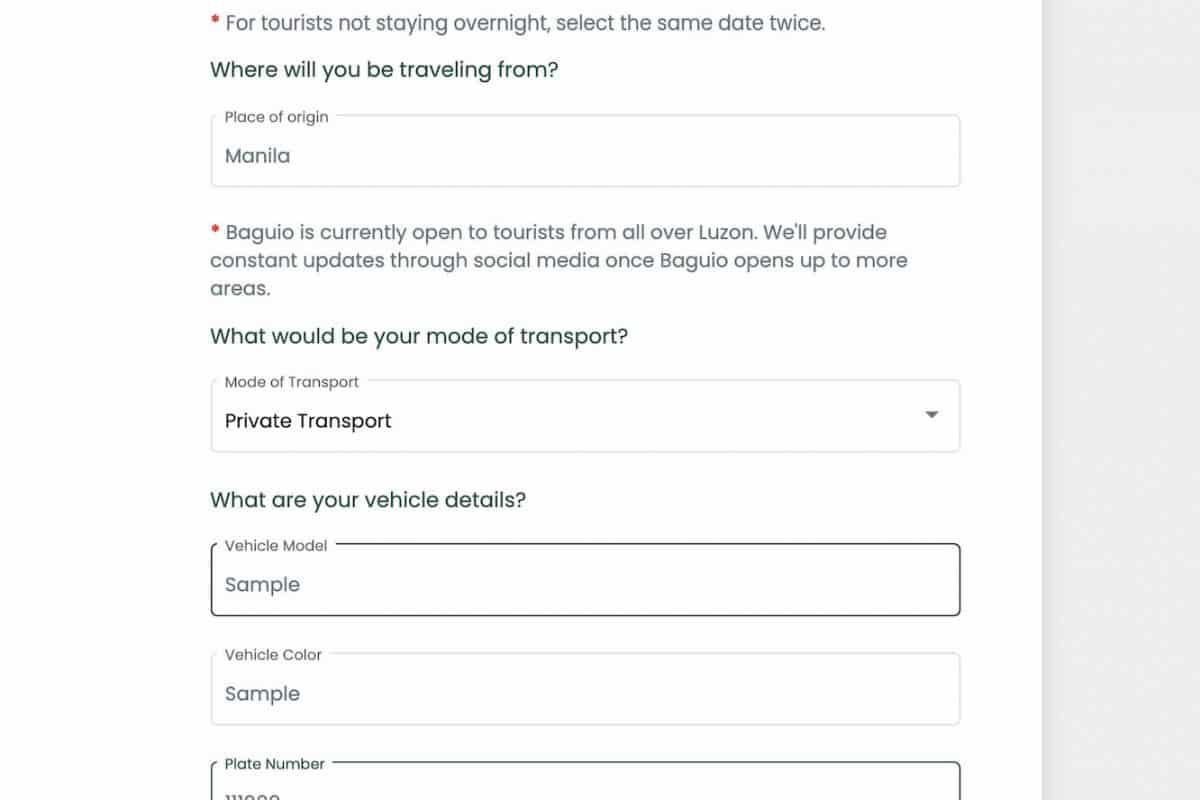Open the Mode of Transport dropdown
The height and width of the screenshot is (800, 1200).
point(585,421)
